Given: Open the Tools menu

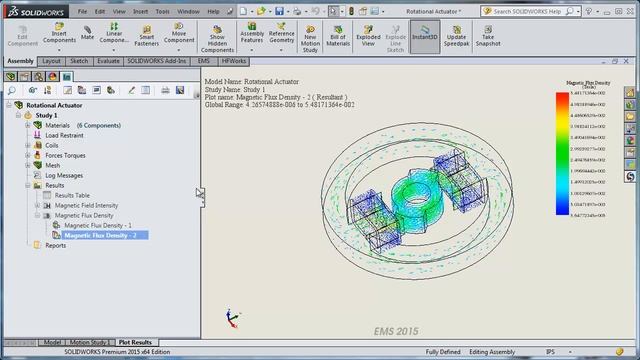Looking at the screenshot, I should [x=162, y=11].
